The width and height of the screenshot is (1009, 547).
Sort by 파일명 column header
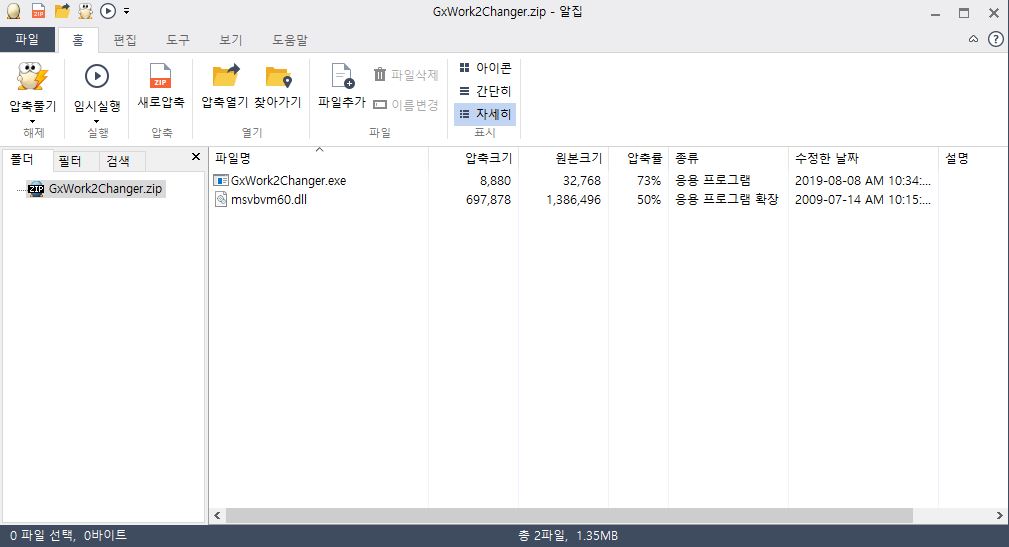319,158
